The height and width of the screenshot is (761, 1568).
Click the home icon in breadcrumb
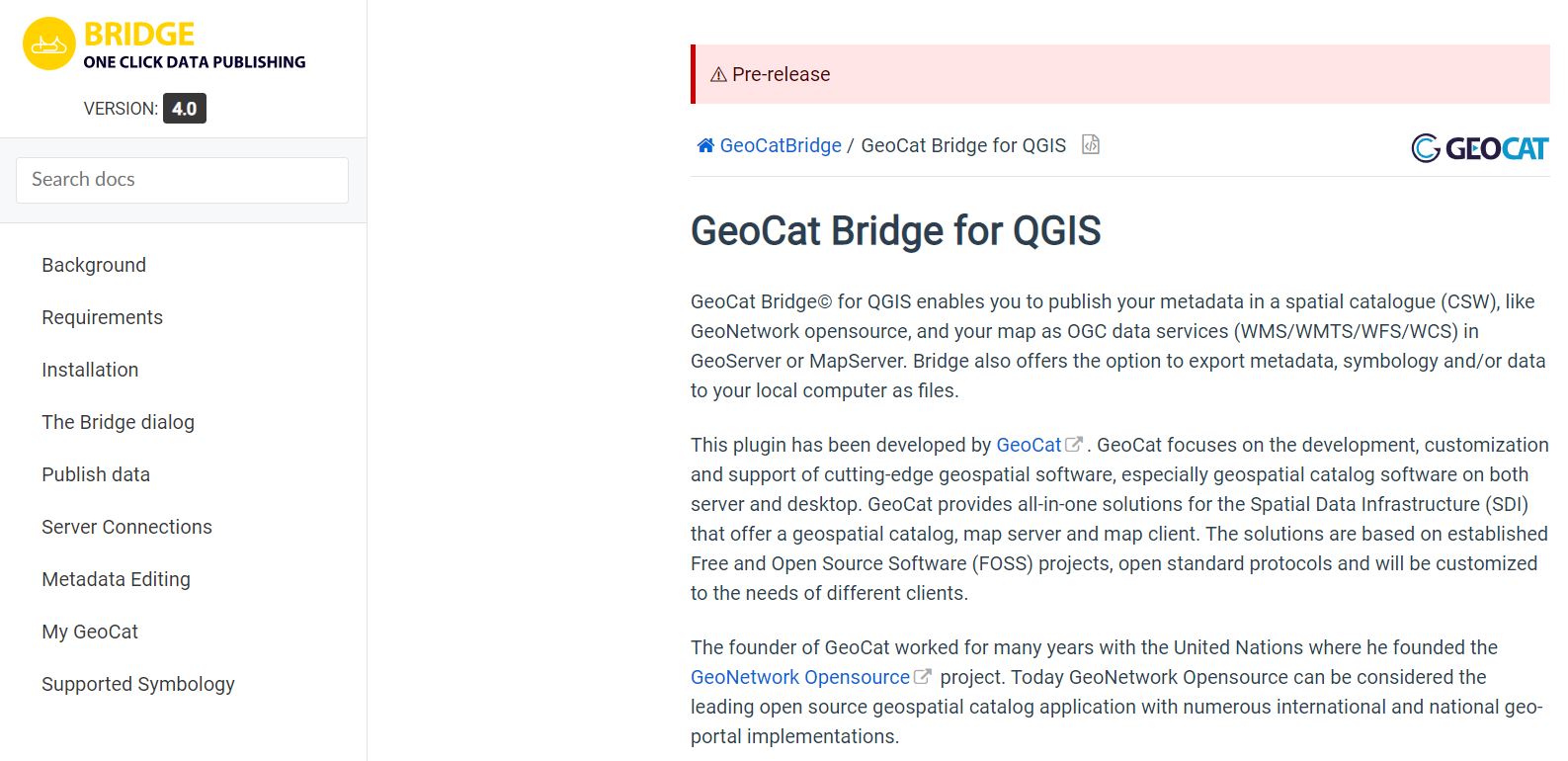coord(705,146)
